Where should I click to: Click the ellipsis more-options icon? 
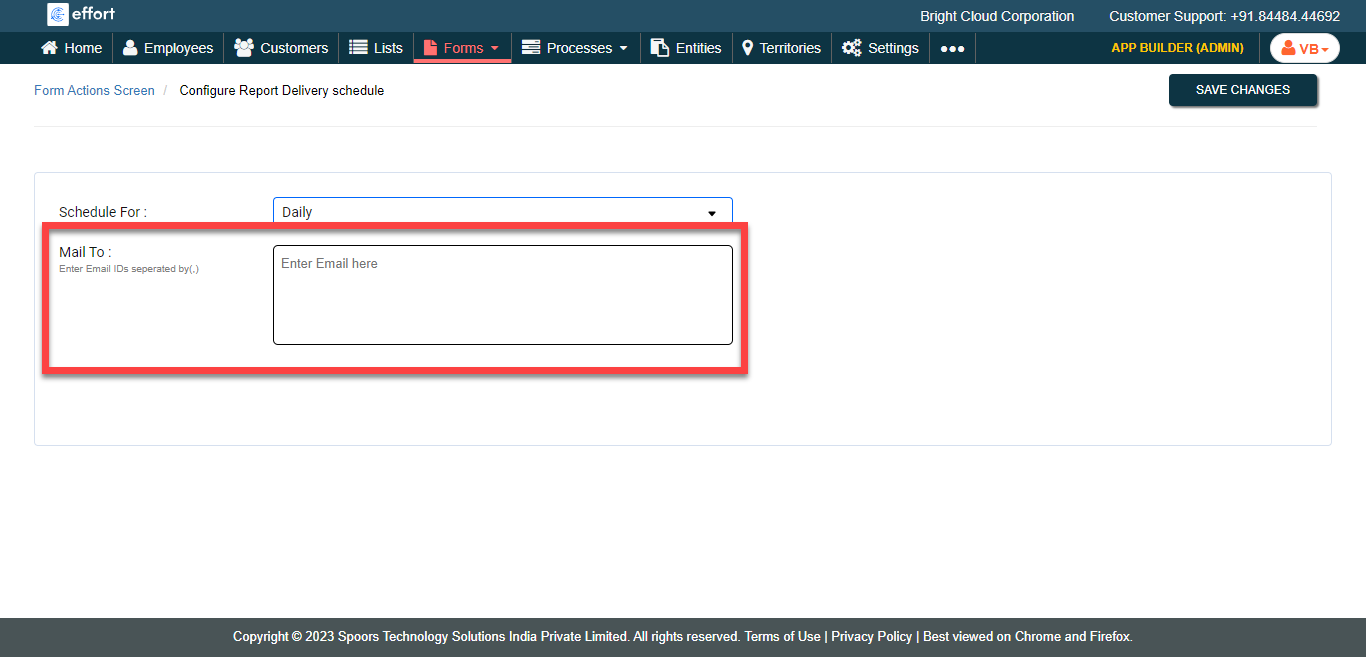tap(951, 47)
